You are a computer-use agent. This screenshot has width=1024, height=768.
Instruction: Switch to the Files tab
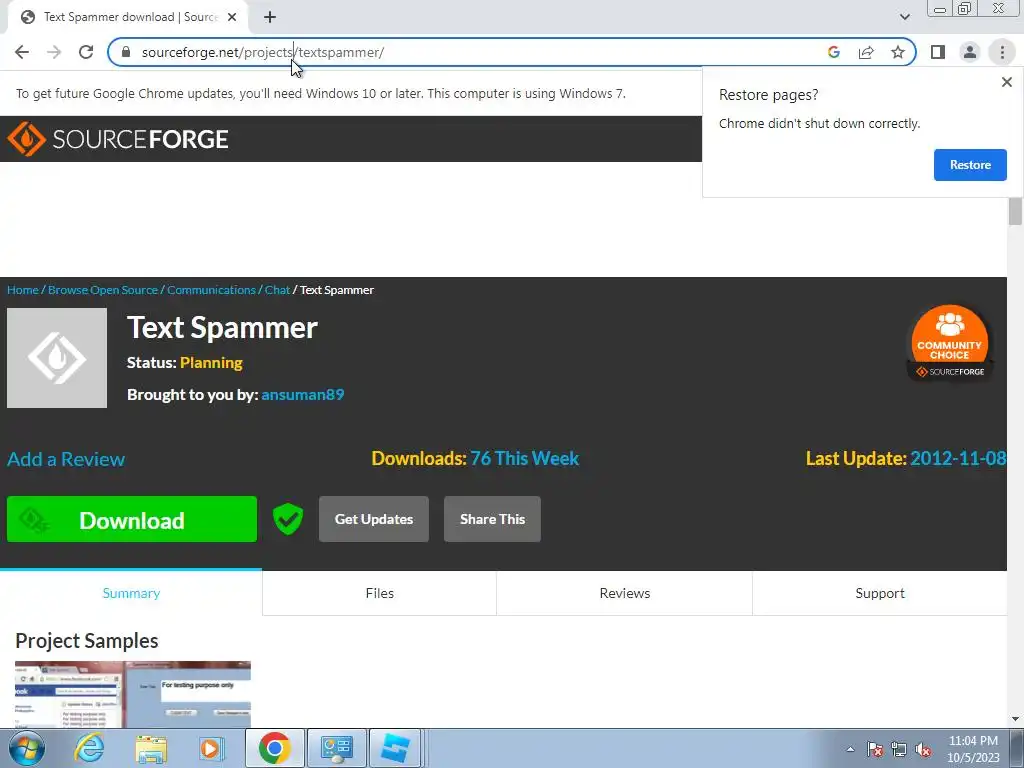(379, 593)
